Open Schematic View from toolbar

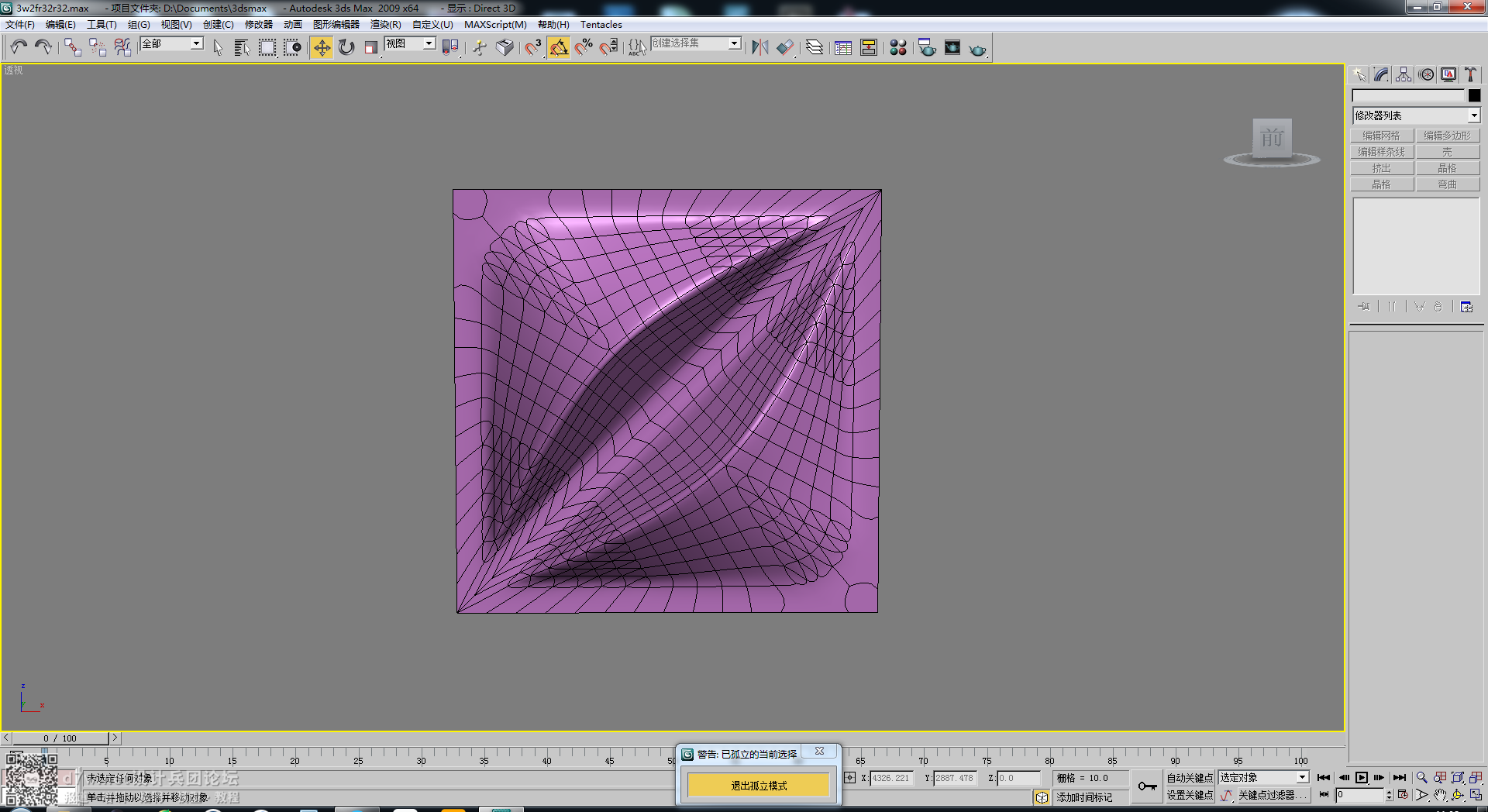pos(869,47)
